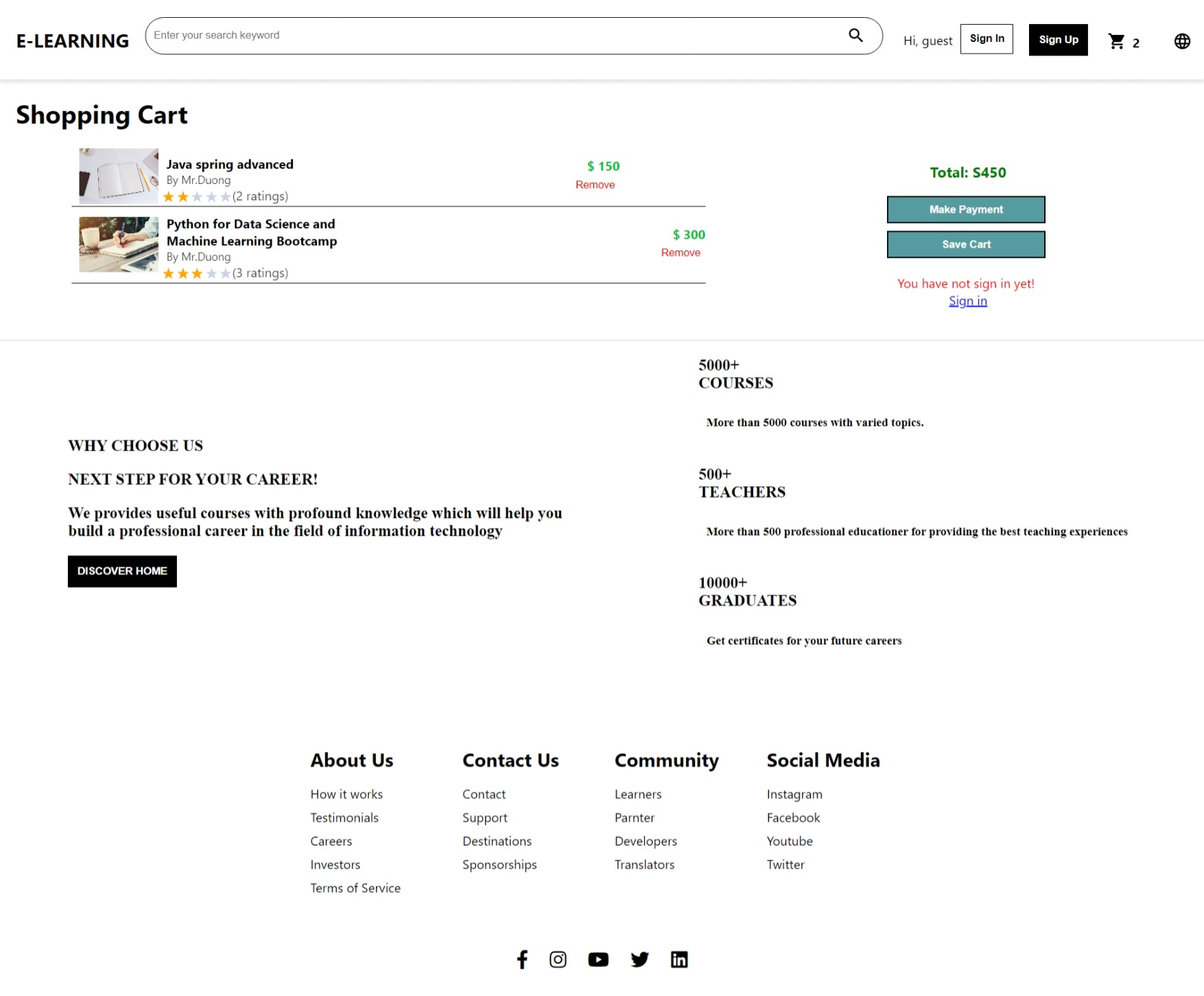Click the Sign Up button
Screen dimensions: 1204x996
pyautogui.click(x=1058, y=40)
